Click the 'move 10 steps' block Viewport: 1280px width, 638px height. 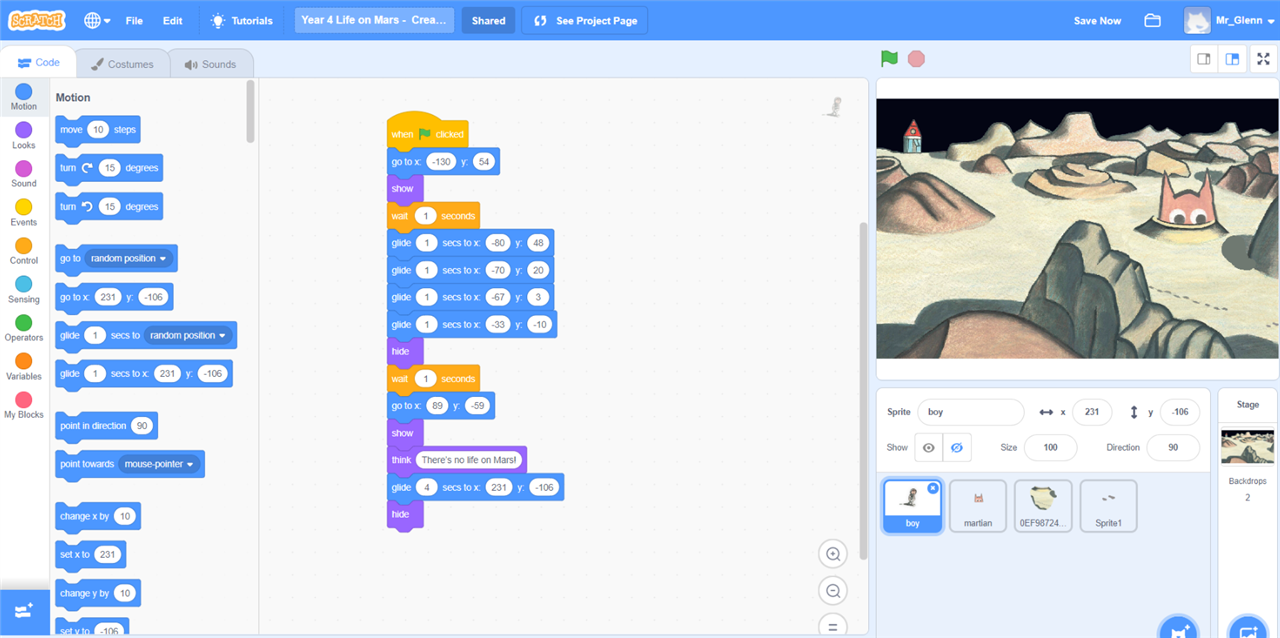click(97, 130)
